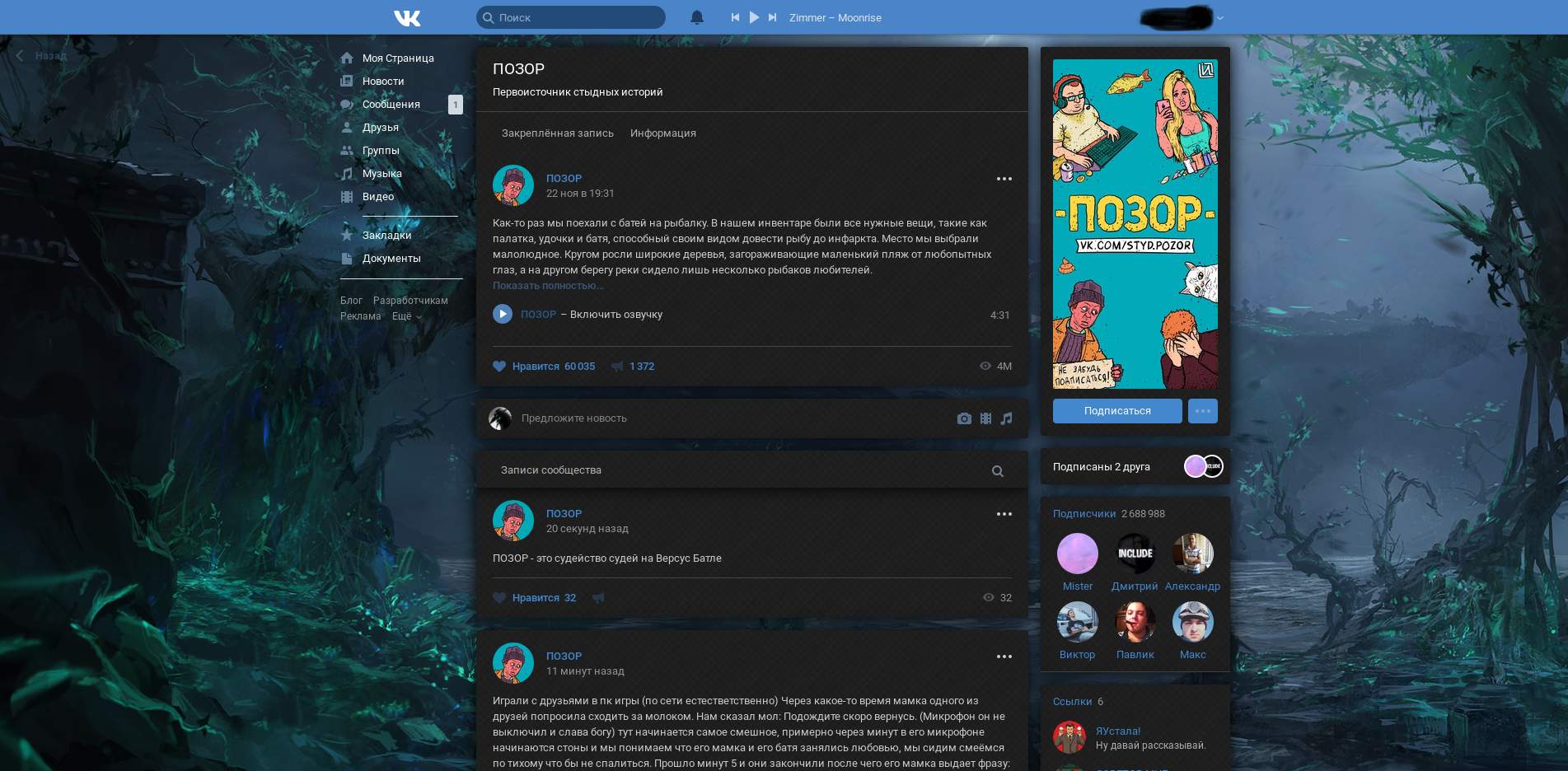Viewport: 1568px width, 771px height.
Task: Open the profile dropdown in top right
Action: click(x=1220, y=17)
